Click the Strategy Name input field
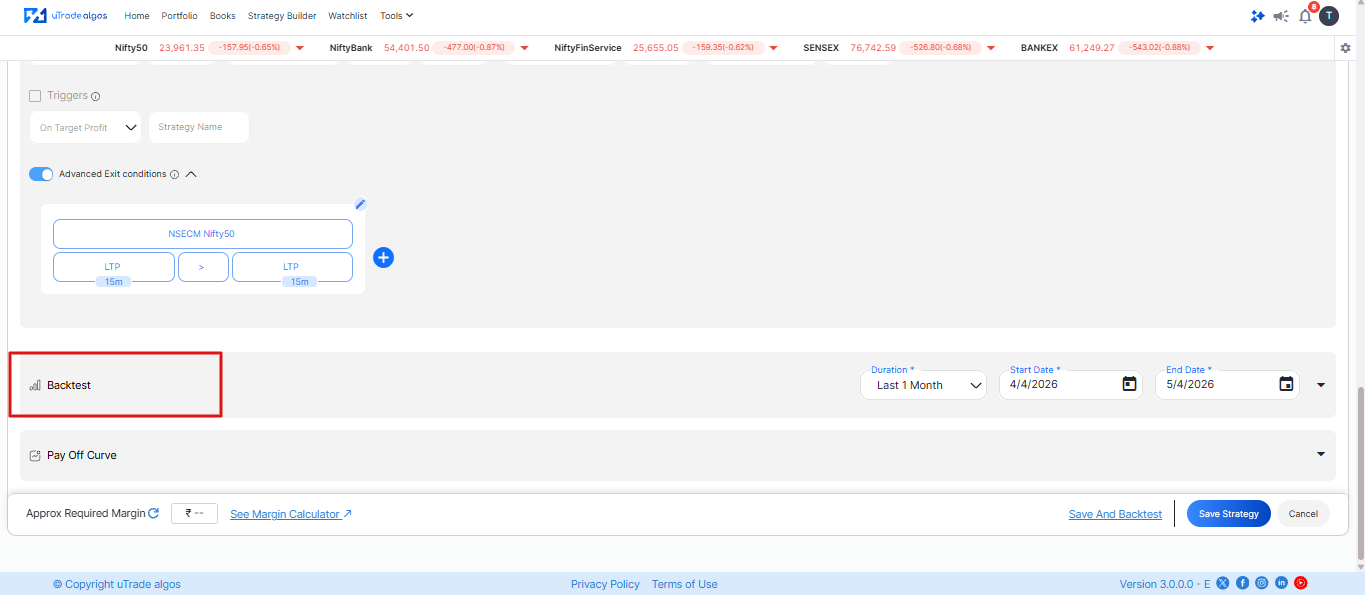Screen dimensions: 1365x595 coord(199,127)
